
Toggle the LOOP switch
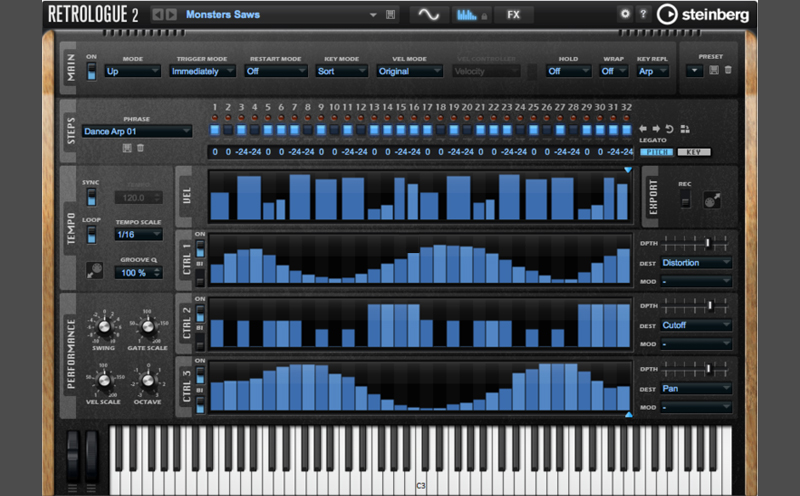point(91,234)
